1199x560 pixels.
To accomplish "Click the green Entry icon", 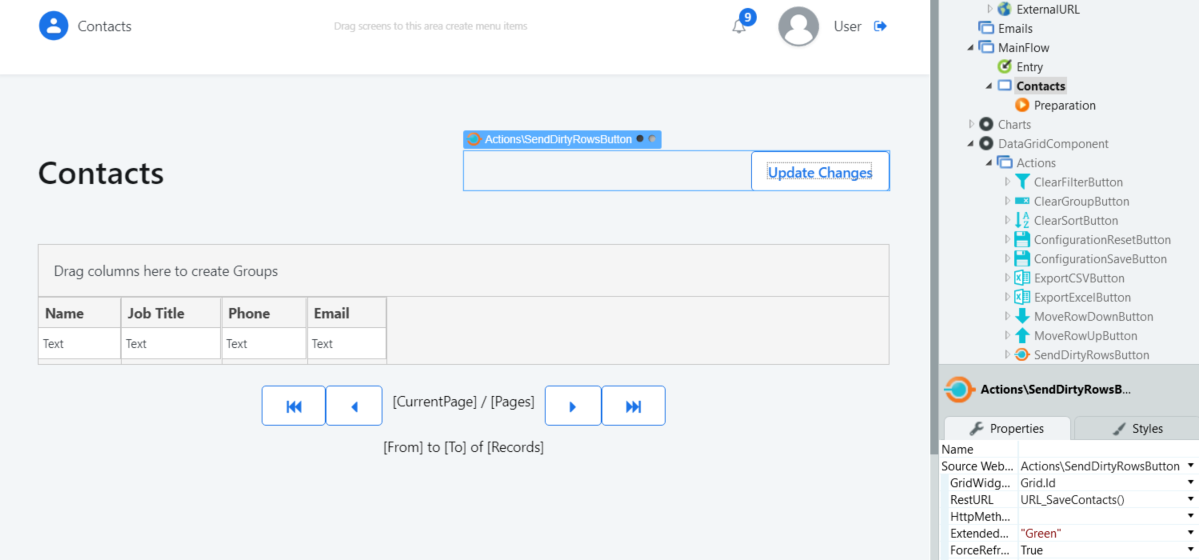I will [1005, 67].
